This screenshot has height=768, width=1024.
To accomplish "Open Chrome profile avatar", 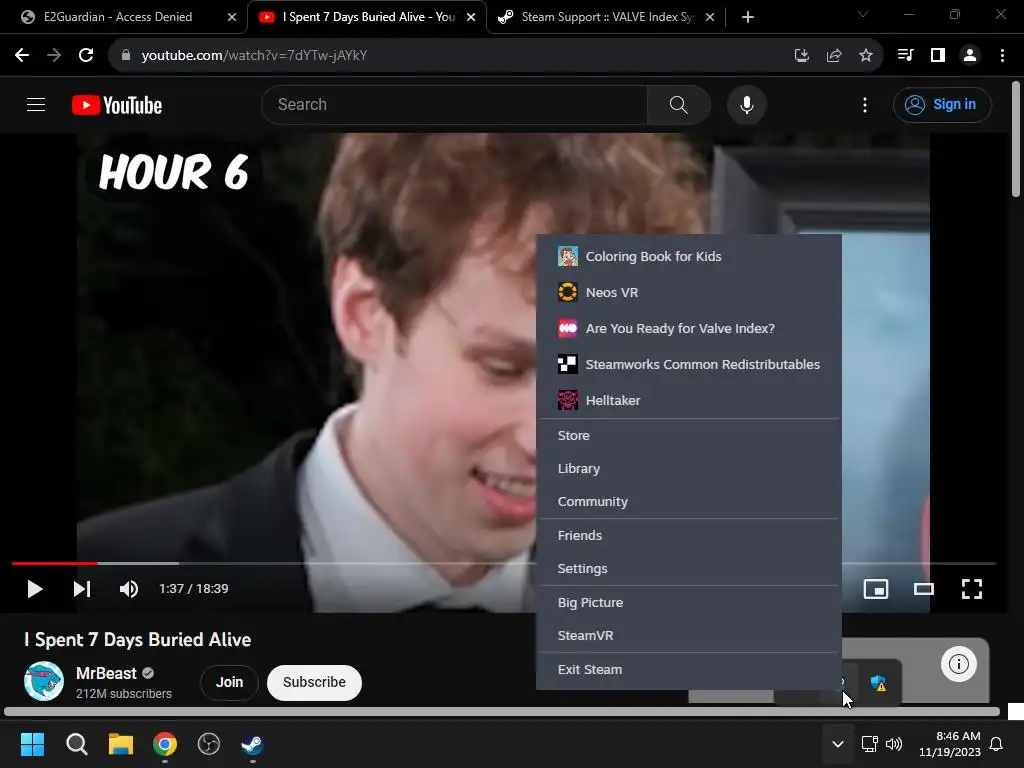I will tap(970, 56).
